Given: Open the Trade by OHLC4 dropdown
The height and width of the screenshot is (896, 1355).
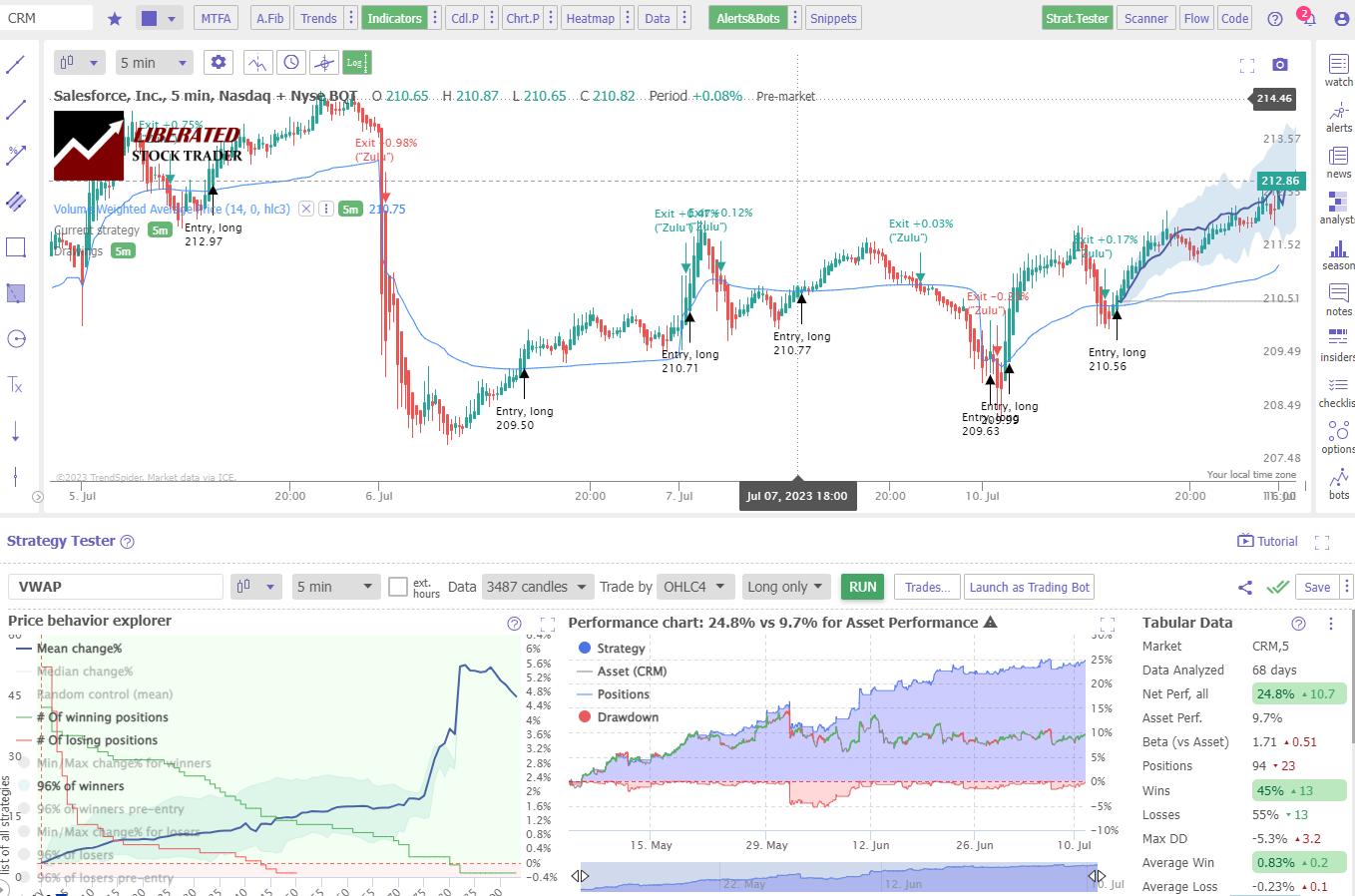Looking at the screenshot, I should coord(695,587).
